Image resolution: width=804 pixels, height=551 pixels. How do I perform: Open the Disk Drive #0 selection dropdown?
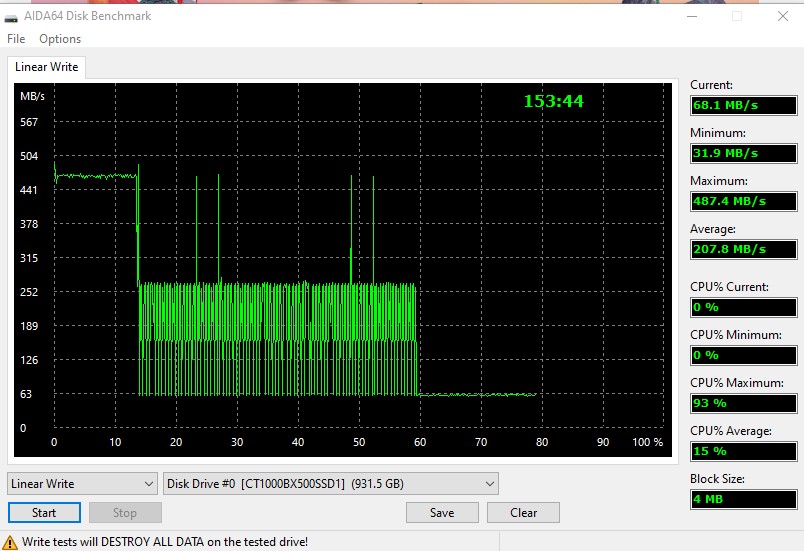pos(330,484)
